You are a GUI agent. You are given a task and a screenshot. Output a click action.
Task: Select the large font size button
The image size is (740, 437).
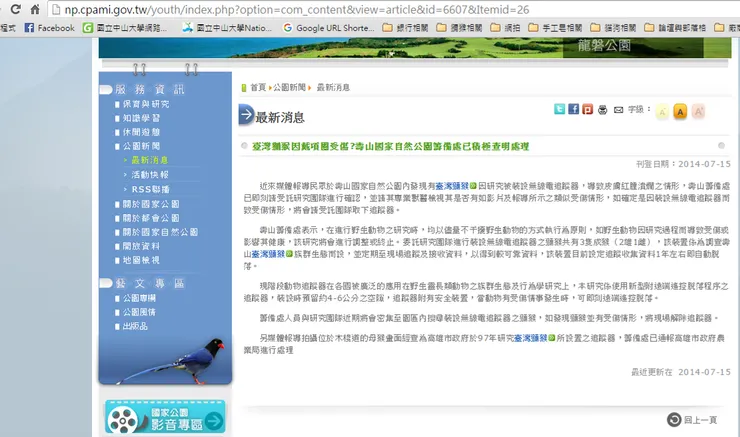pos(698,112)
